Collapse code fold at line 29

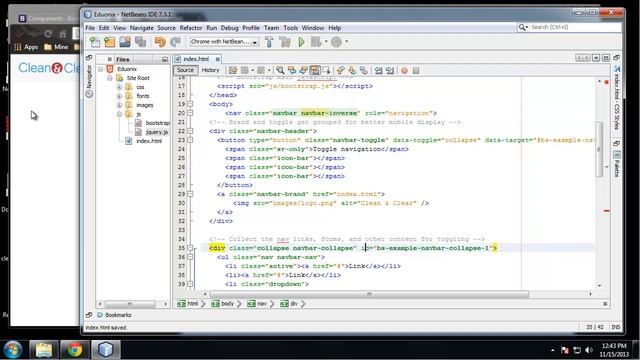point(190,194)
